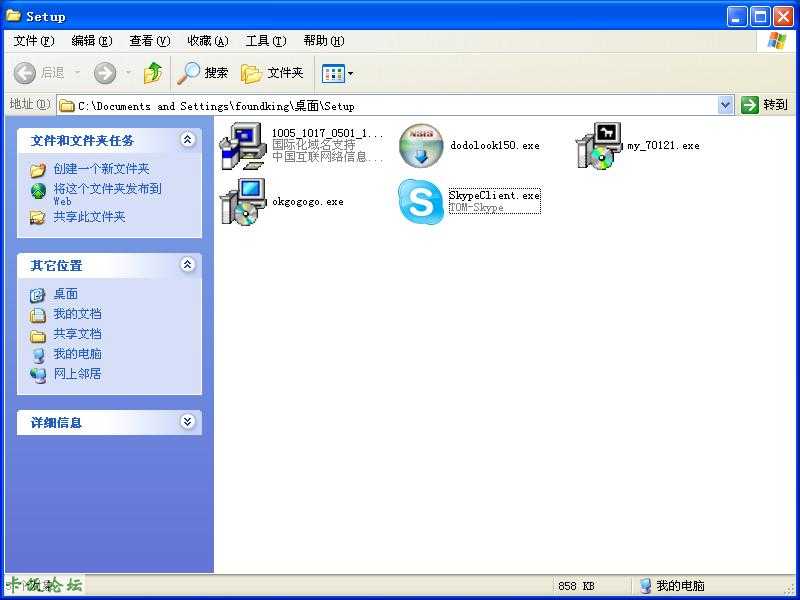Viewport: 800px width, 600px height.
Task: Click the 我的电脑 computer icon in sidebar
Action: (x=38, y=355)
